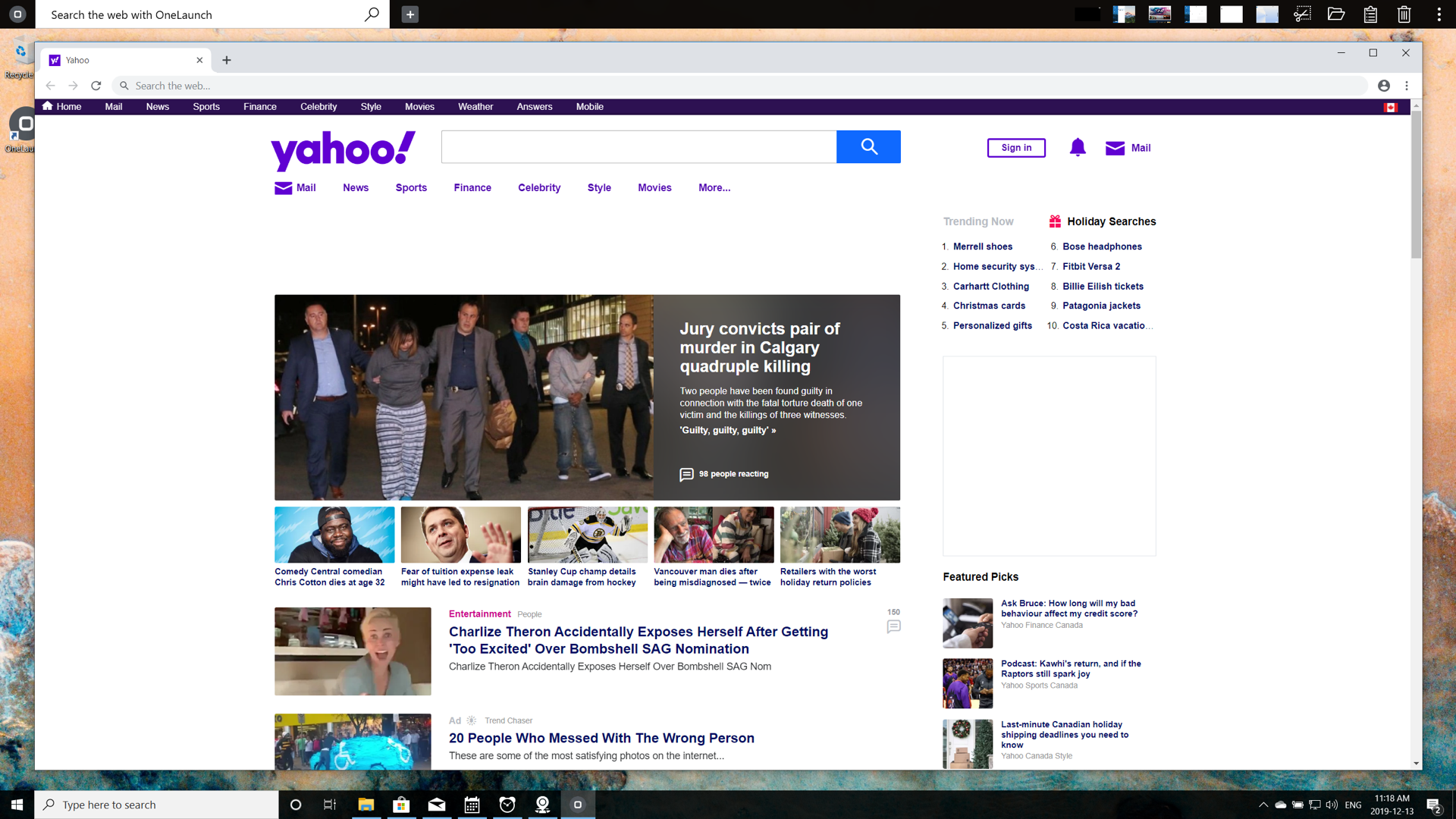Switch to the Trending Now list
Image resolution: width=1456 pixels, height=819 pixels.
tap(978, 221)
